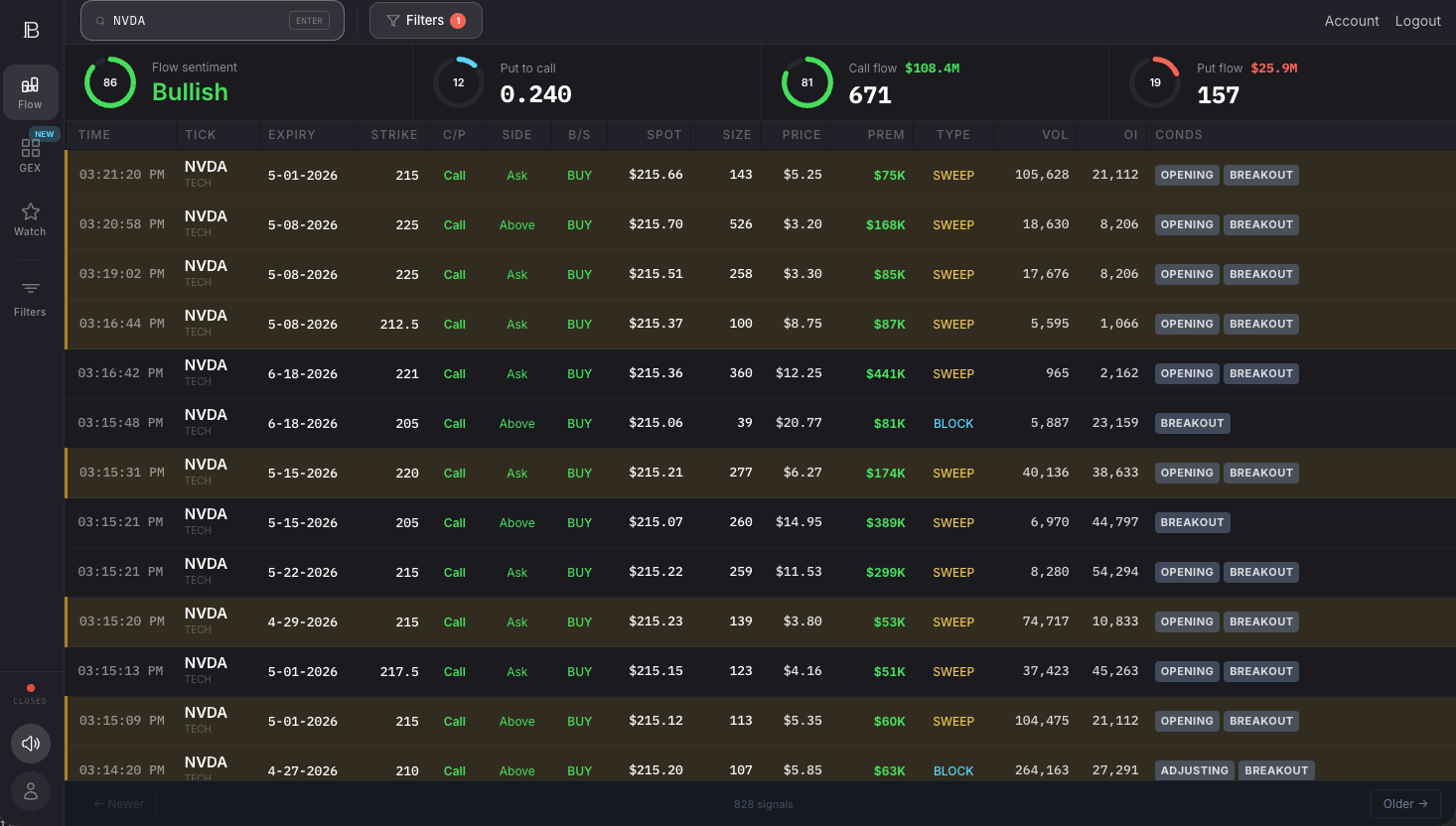
Task: Click the $389K premium value
Action: click(886, 523)
